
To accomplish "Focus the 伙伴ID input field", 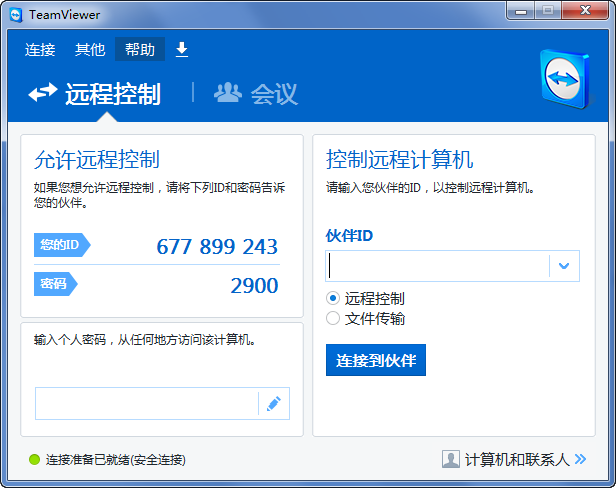I will [x=437, y=266].
